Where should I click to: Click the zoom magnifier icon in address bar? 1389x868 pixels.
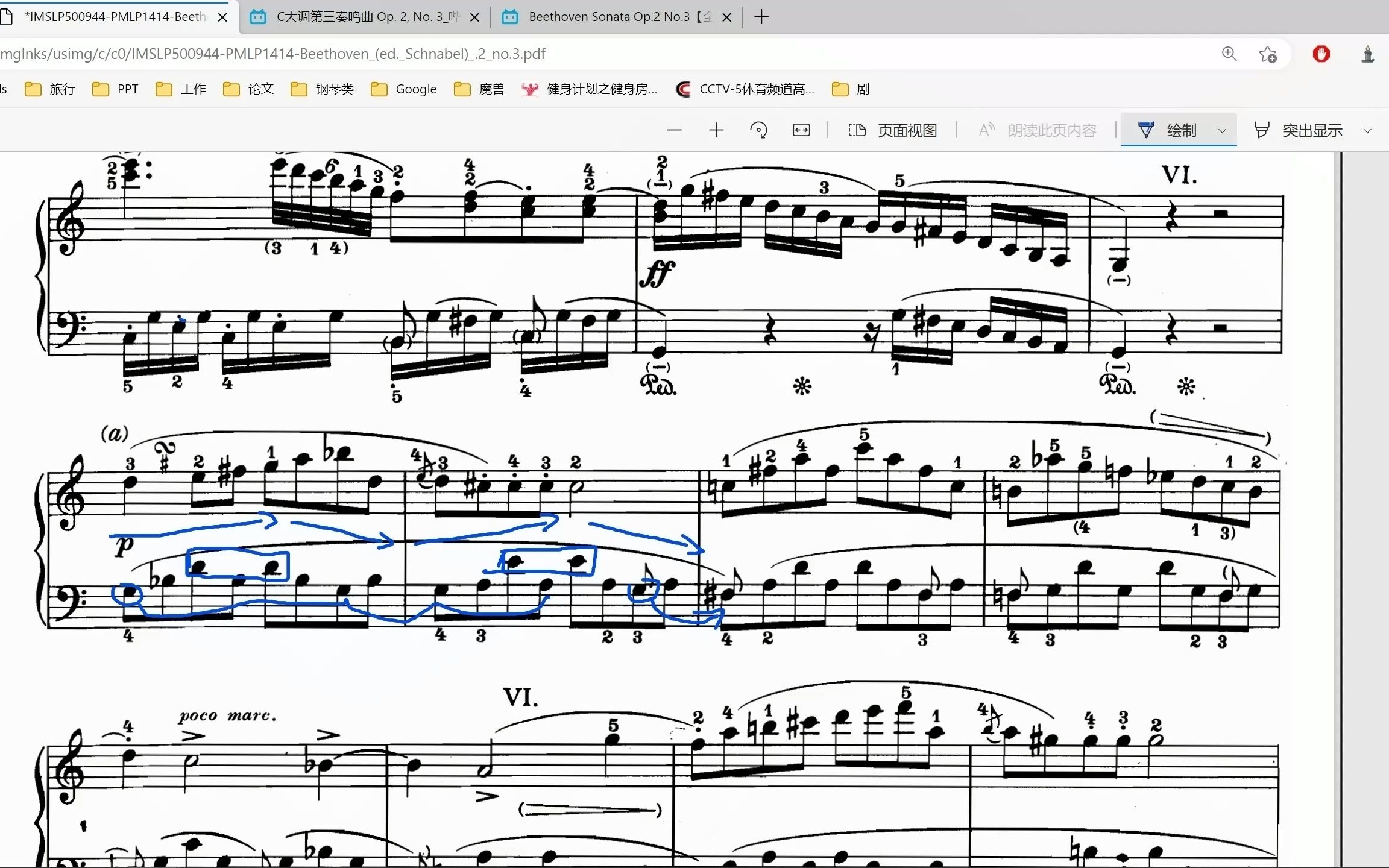click(1229, 54)
